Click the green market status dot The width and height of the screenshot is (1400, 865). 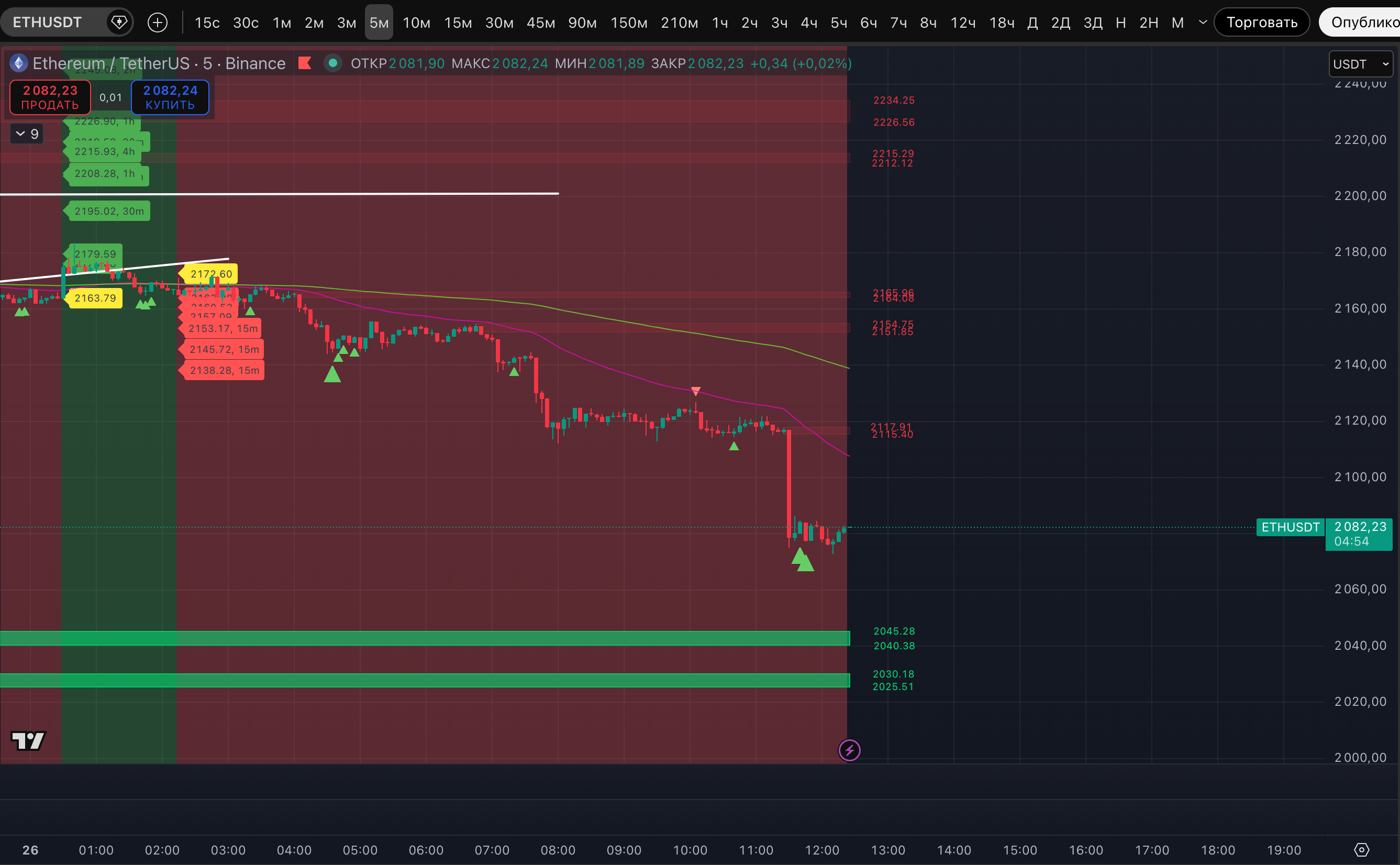point(332,63)
